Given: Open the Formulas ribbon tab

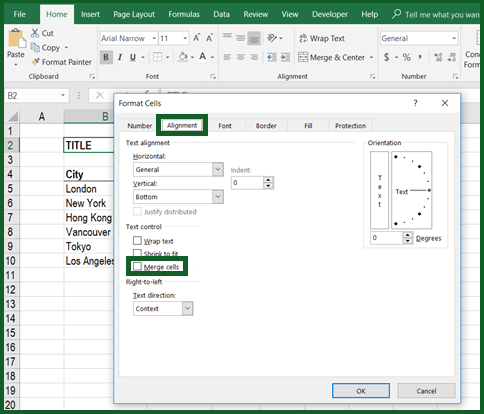Looking at the screenshot, I should [184, 14].
